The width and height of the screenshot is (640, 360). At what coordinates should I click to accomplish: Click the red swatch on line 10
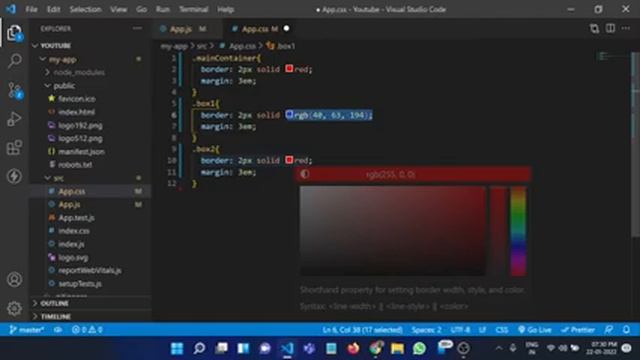click(x=289, y=160)
